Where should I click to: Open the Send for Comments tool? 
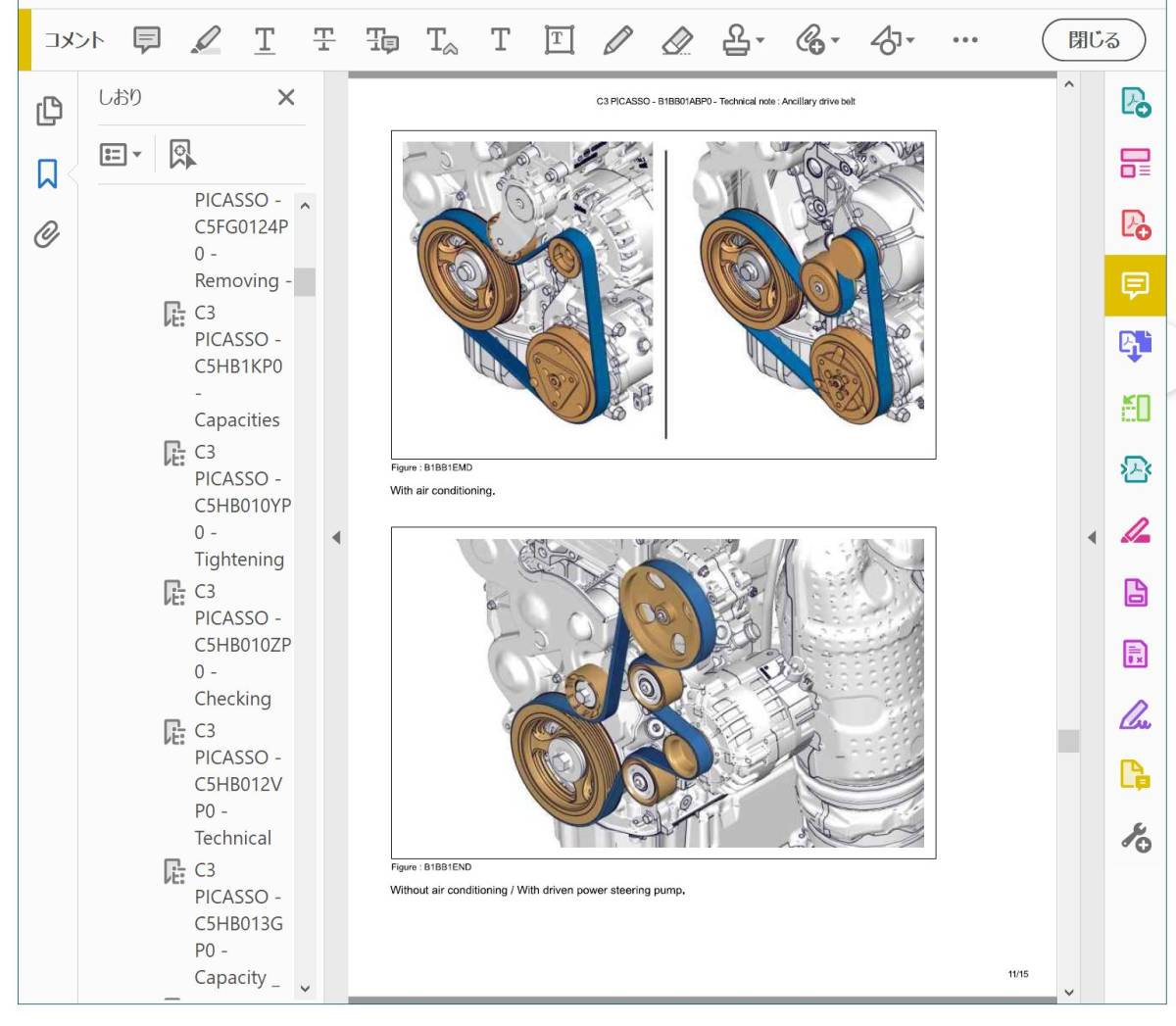1135,775
